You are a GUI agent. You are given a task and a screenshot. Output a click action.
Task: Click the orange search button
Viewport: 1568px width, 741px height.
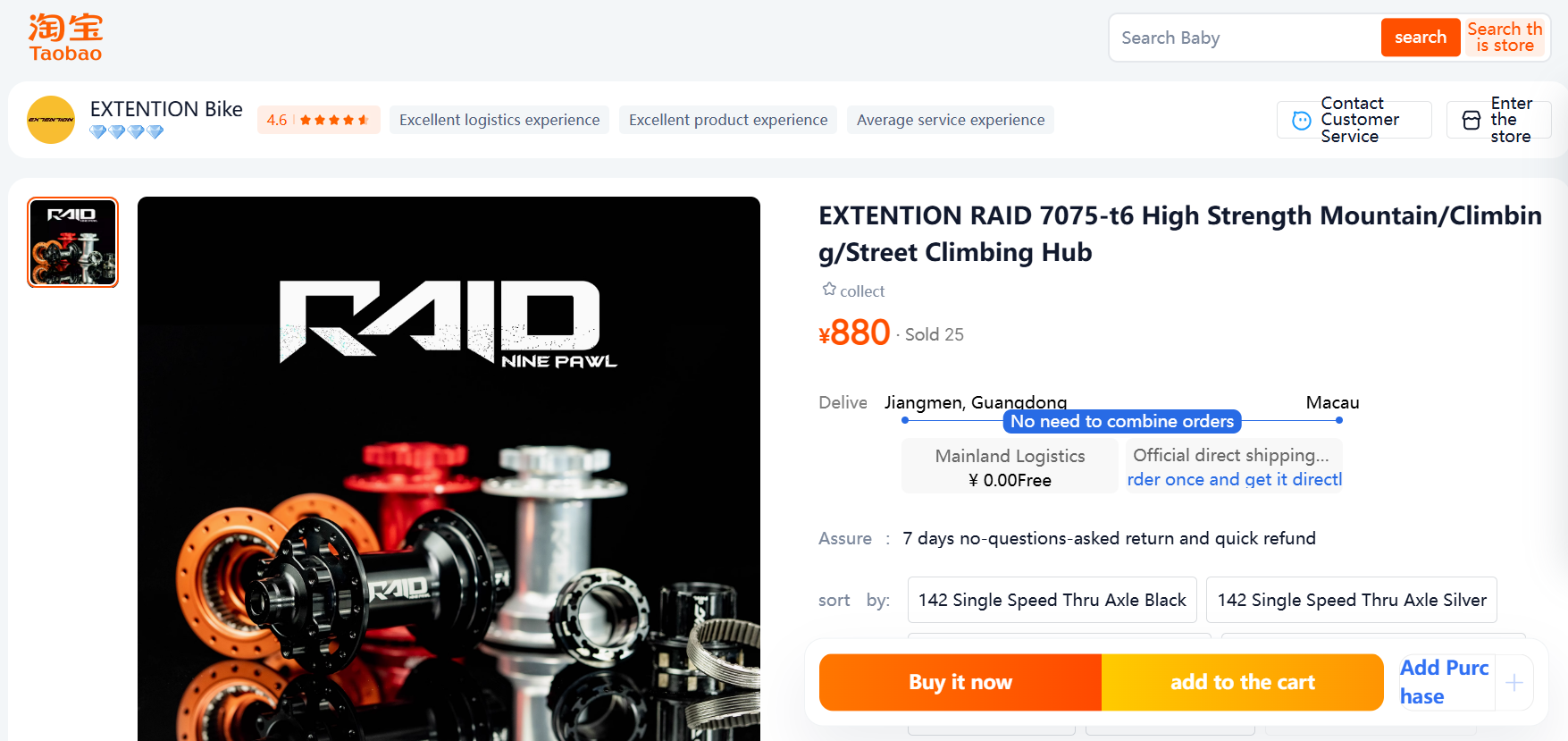point(1421,38)
